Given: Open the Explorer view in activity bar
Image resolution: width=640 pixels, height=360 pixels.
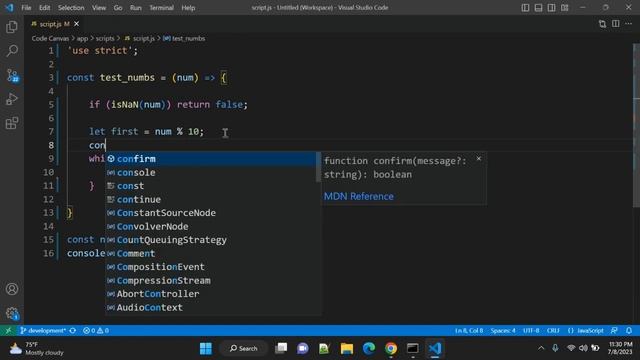Looking at the screenshot, I should [12, 27].
